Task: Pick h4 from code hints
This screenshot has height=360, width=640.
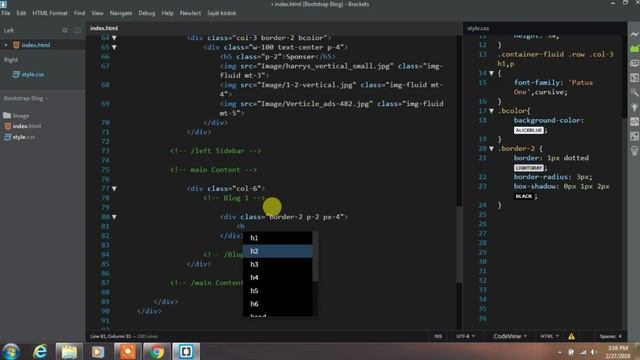Action: click(278, 278)
